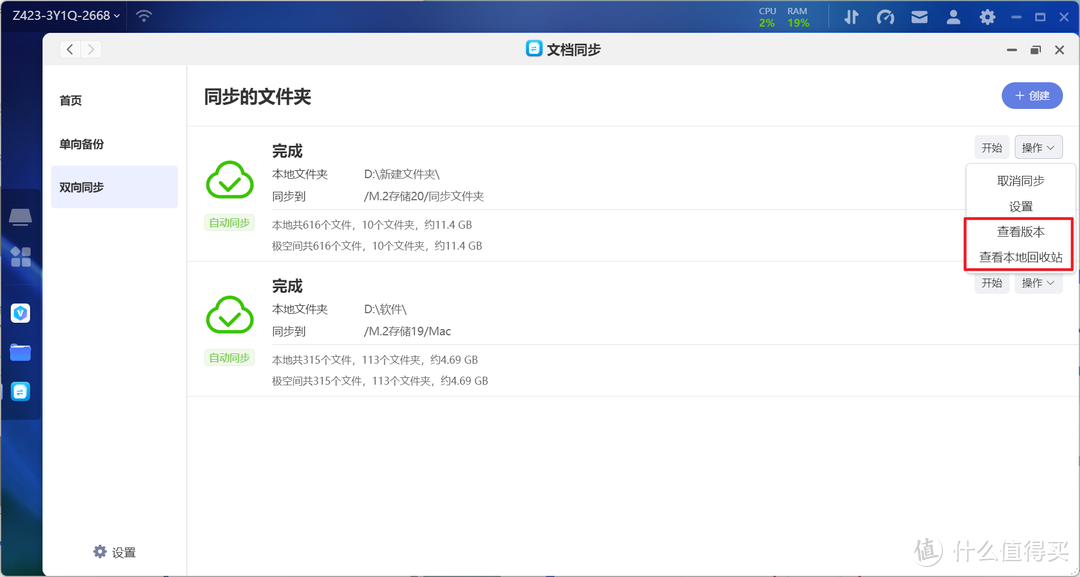This screenshot has width=1080, height=577.
Task: Open the V hexagon app icon in dock
Action: [x=21, y=312]
